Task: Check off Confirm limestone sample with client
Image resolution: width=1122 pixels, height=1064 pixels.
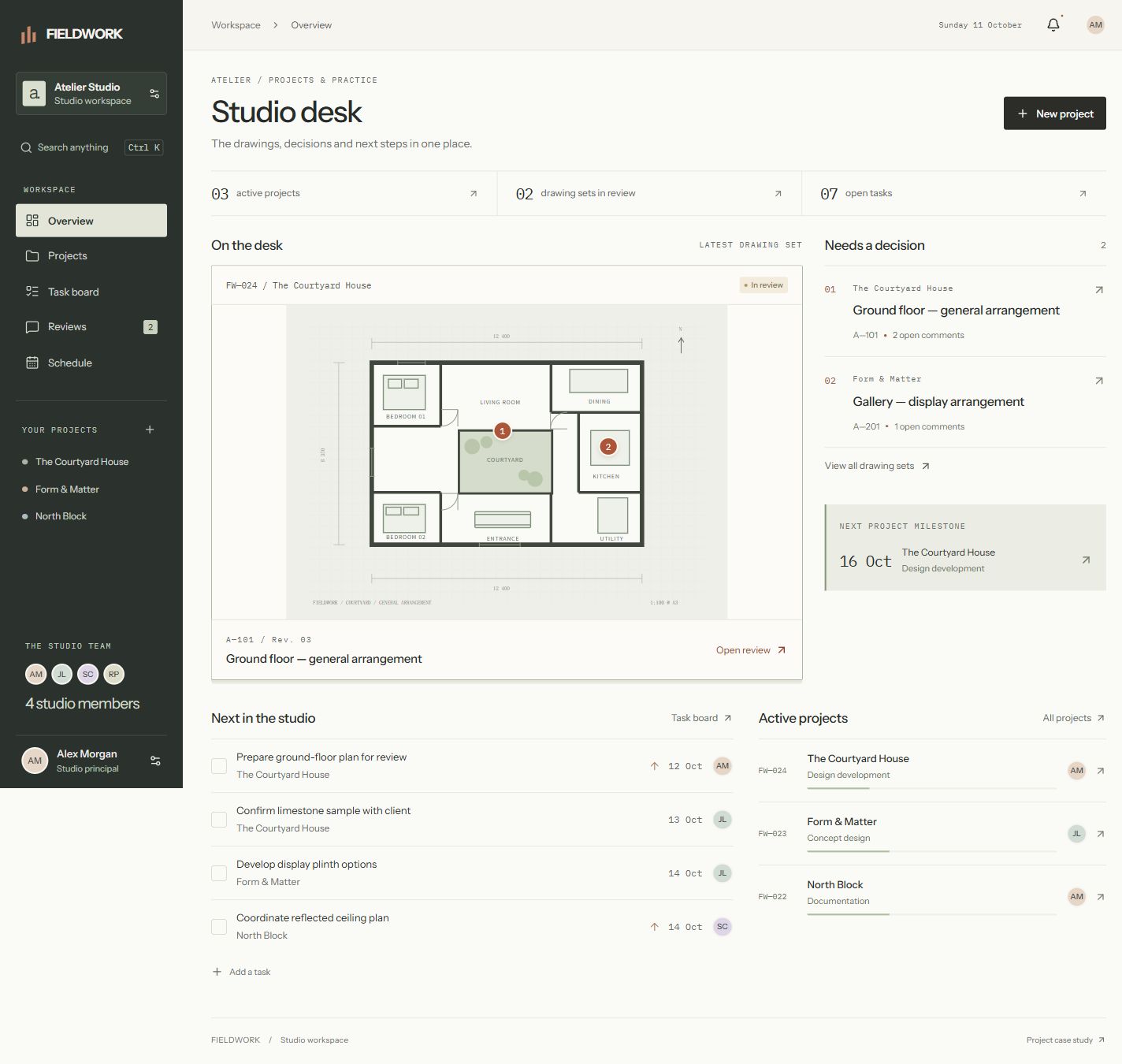Action: pos(219,820)
